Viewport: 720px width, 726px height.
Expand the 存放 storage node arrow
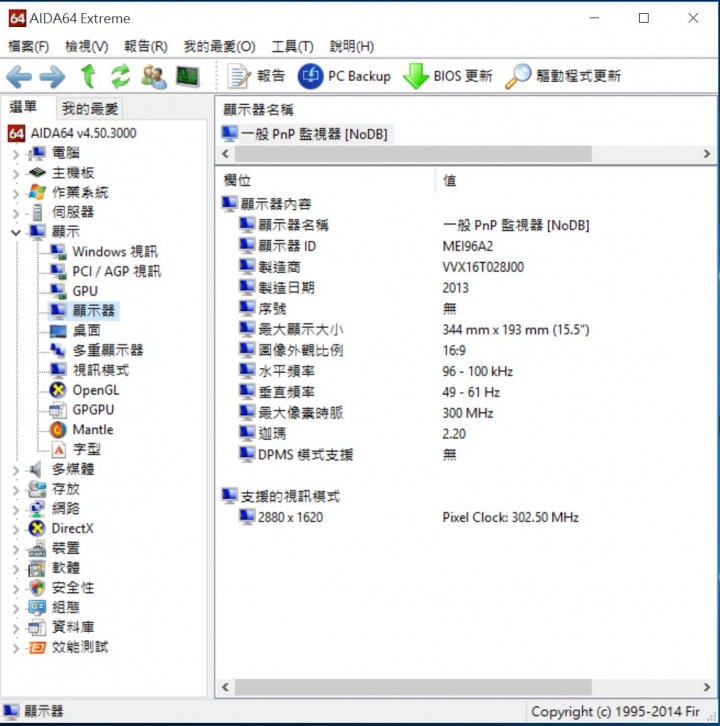(16, 490)
